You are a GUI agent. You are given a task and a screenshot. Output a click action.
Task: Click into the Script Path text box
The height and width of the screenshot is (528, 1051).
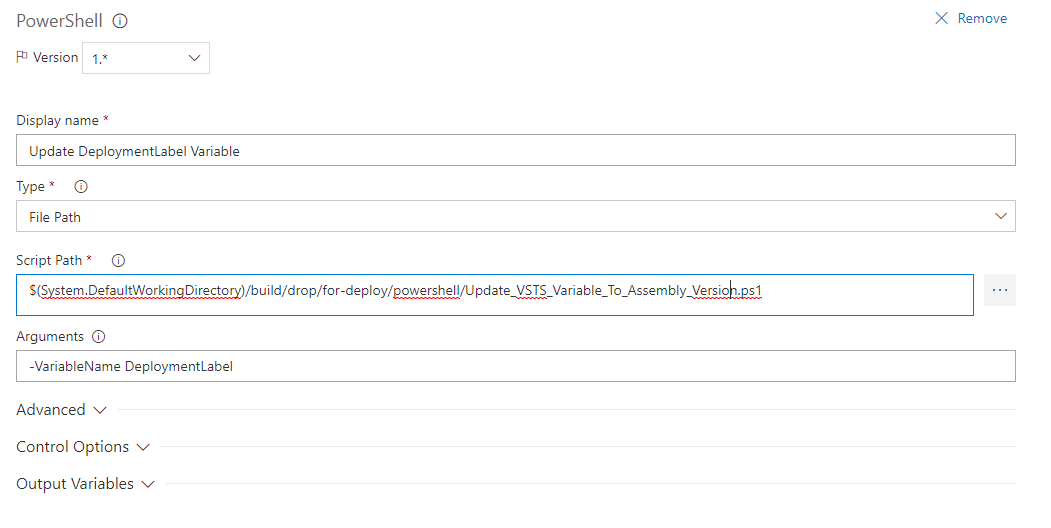[495, 295]
